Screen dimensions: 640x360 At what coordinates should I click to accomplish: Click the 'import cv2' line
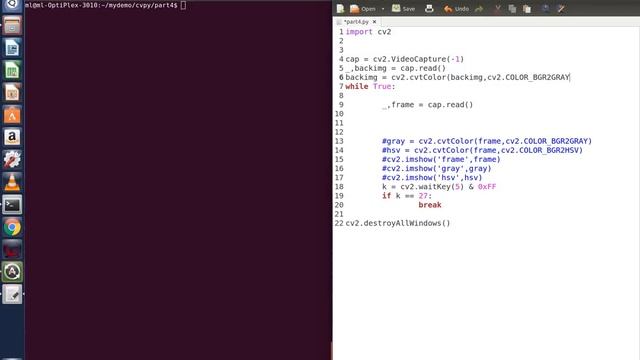[368, 32]
